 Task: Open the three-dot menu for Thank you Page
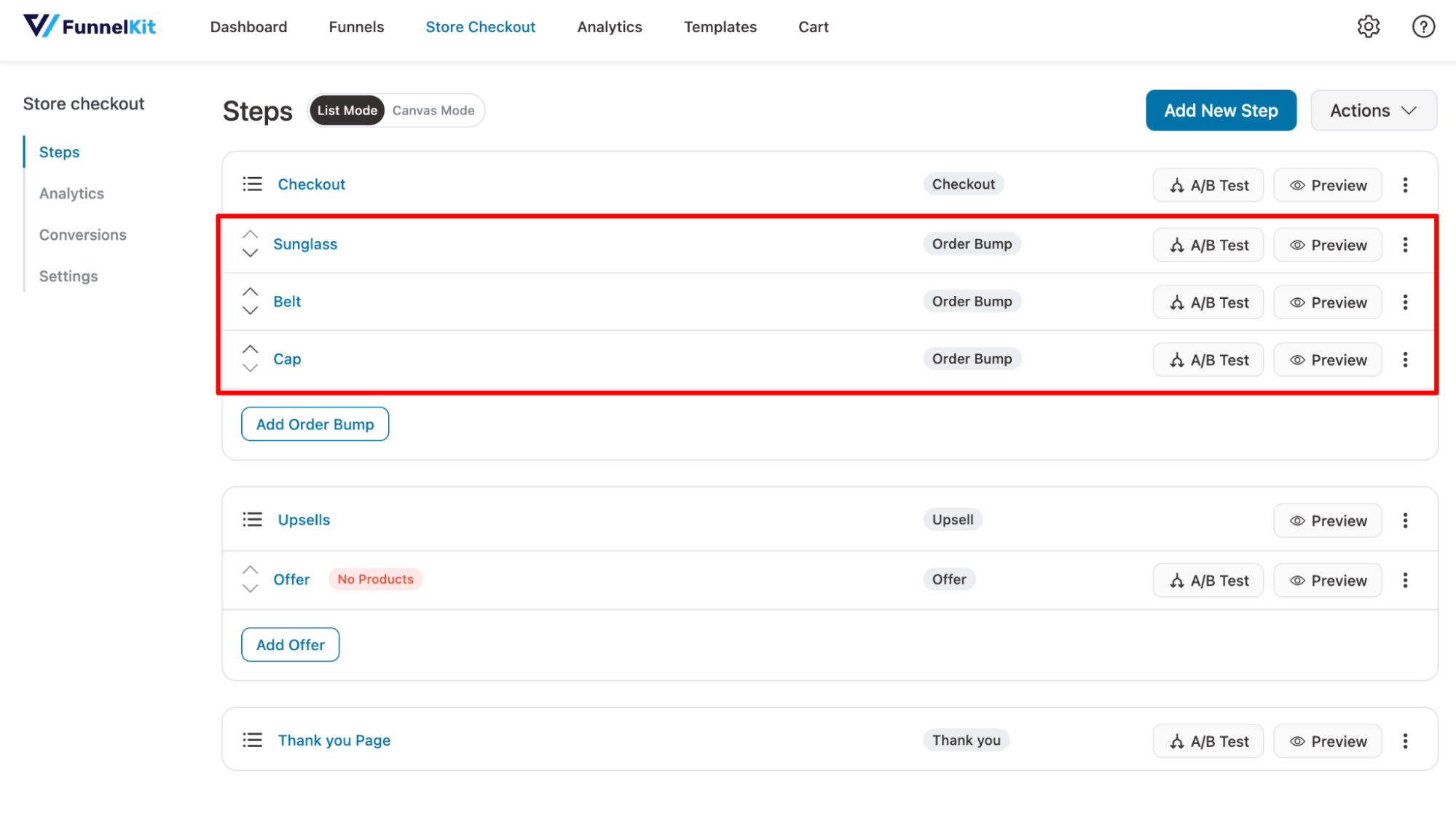(1405, 741)
